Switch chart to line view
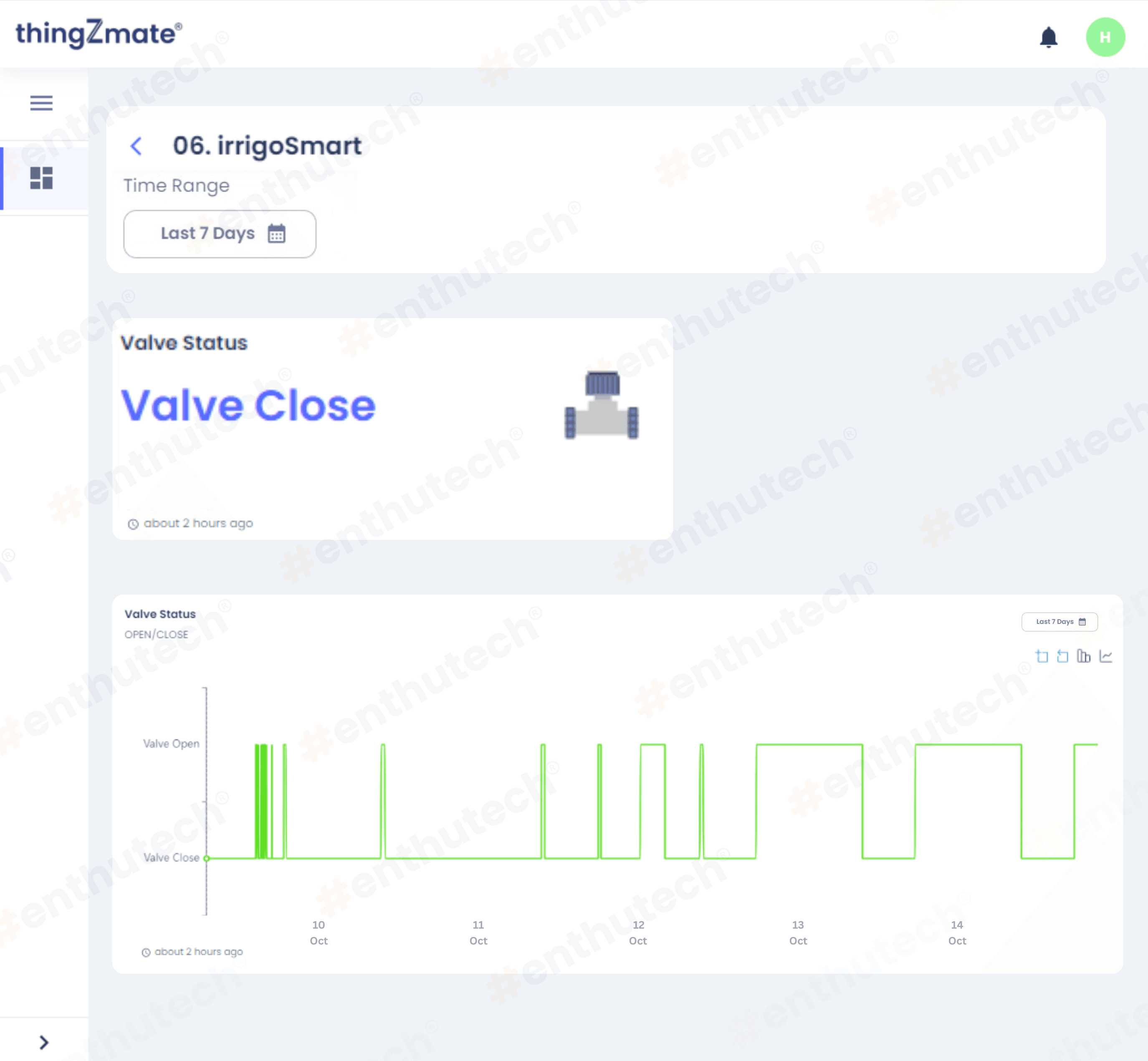Screen dimensions: 1148x1061 [x=1105, y=656]
